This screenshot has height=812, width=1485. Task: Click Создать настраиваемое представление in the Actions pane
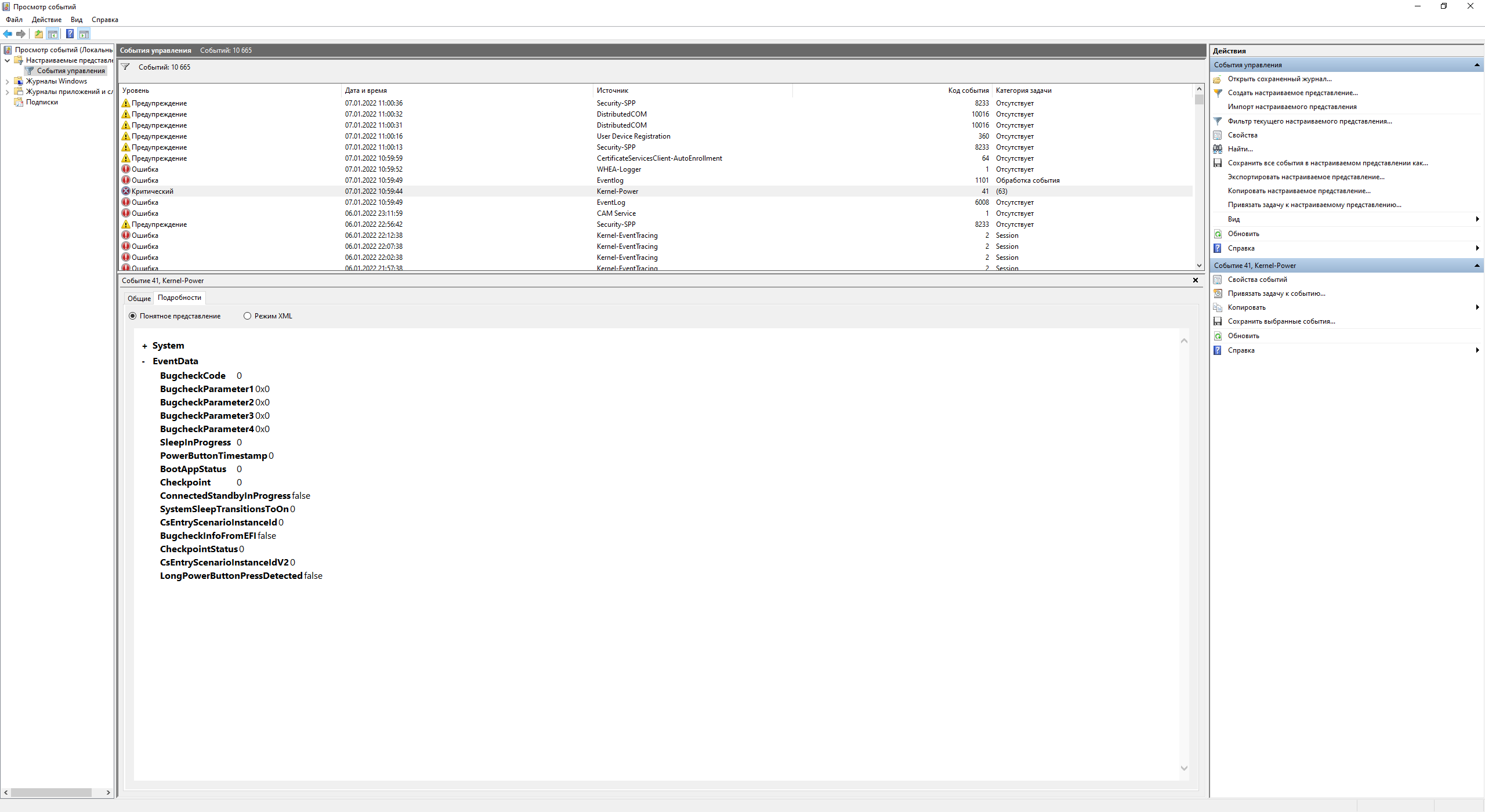[1292, 93]
